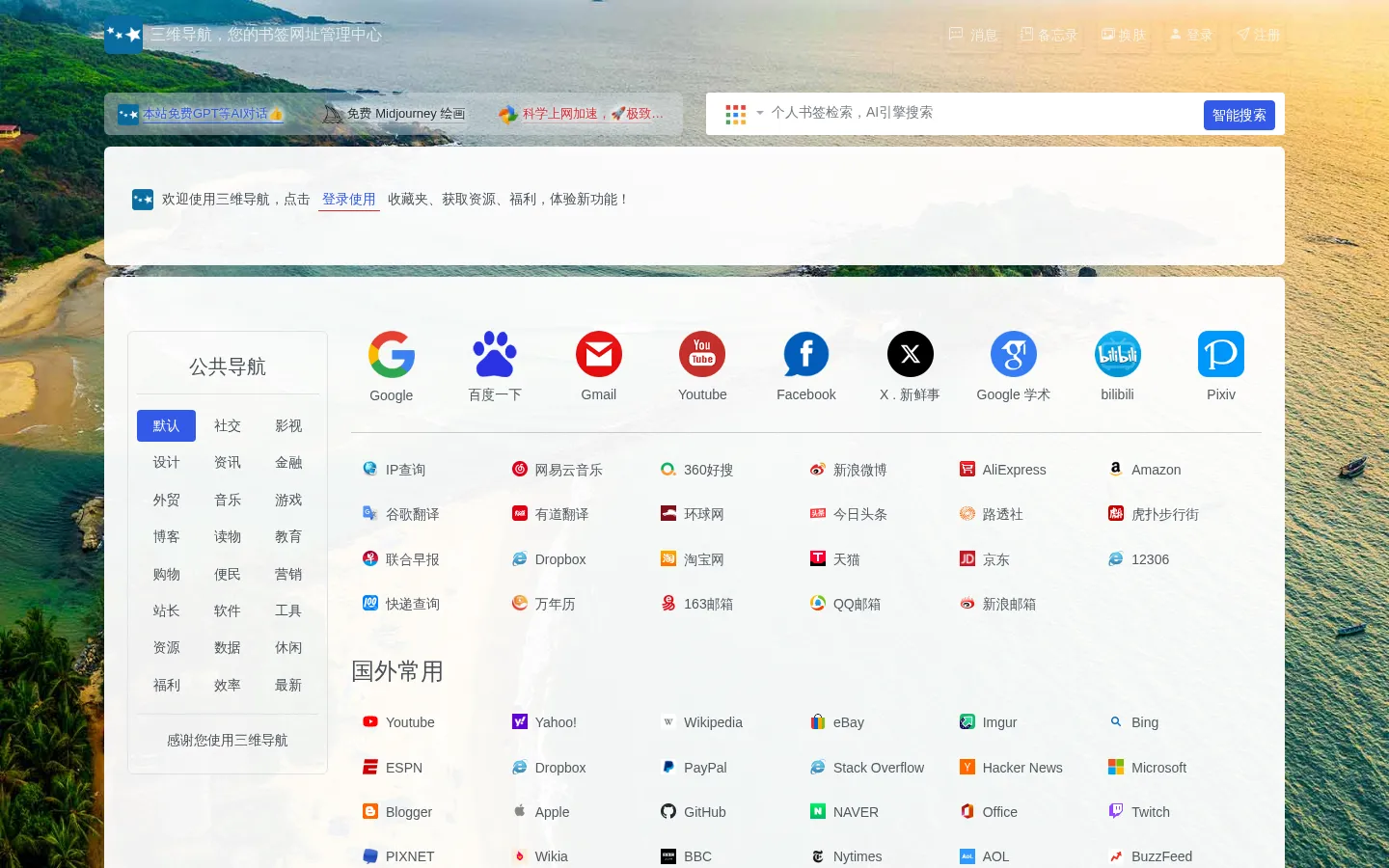Screen dimensions: 1389x868
Task: Open the Wikipedia link
Action: click(702, 722)
